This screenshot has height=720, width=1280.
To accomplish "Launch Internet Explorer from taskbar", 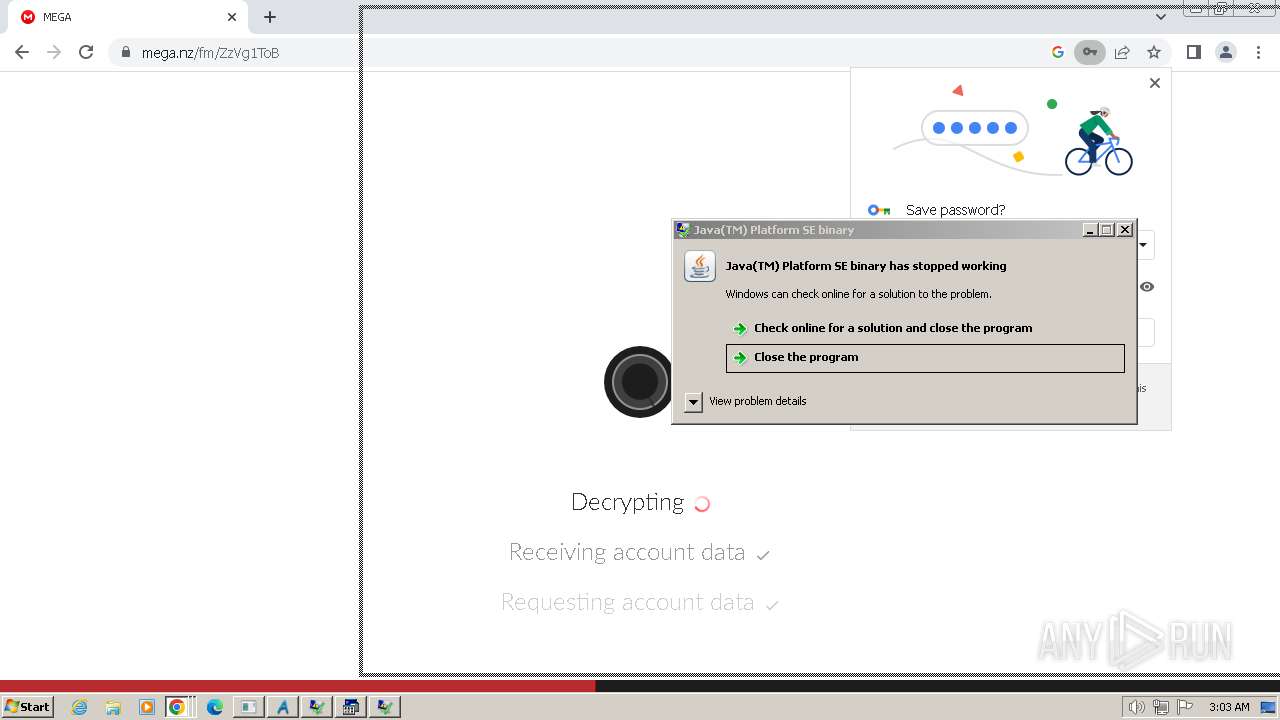I will pos(80,707).
